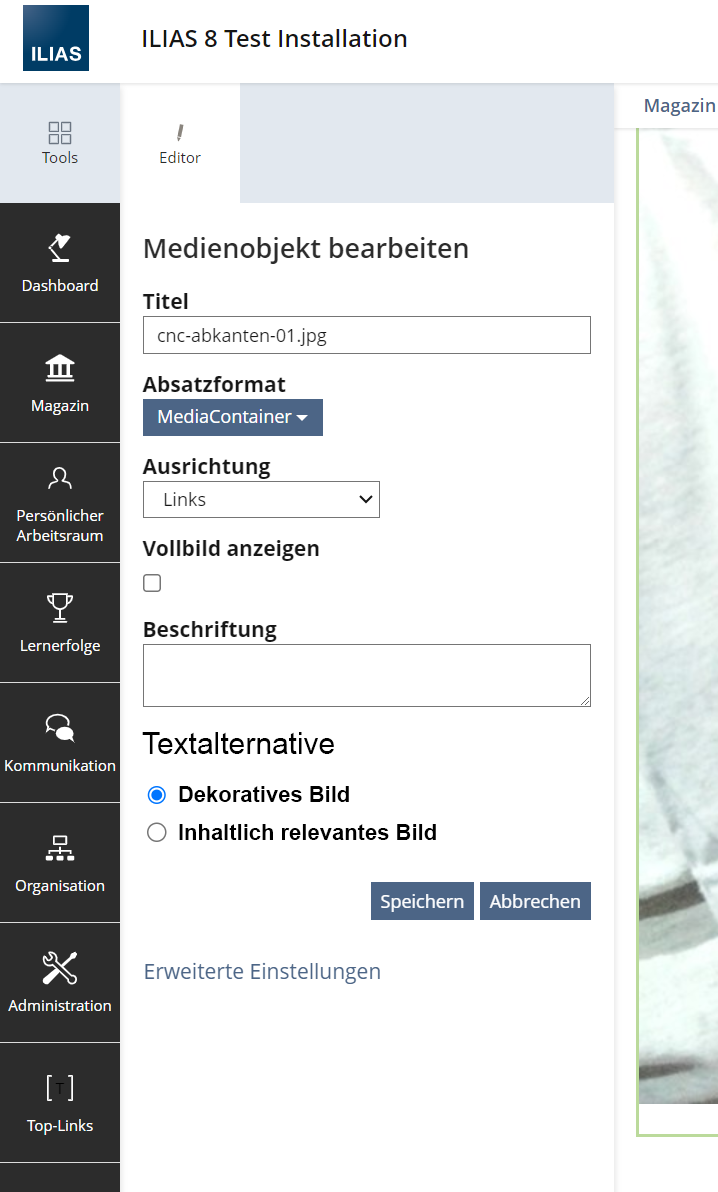Click the ILIAS logo

coord(55,37)
